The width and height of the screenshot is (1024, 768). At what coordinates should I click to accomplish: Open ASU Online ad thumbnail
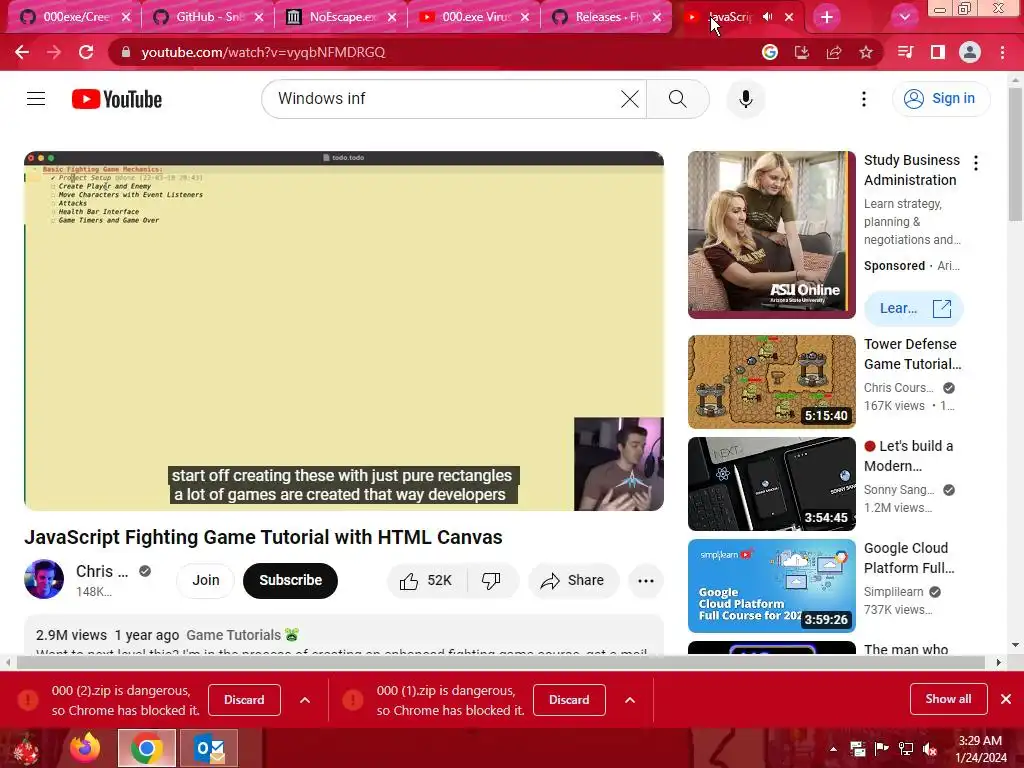click(x=771, y=235)
